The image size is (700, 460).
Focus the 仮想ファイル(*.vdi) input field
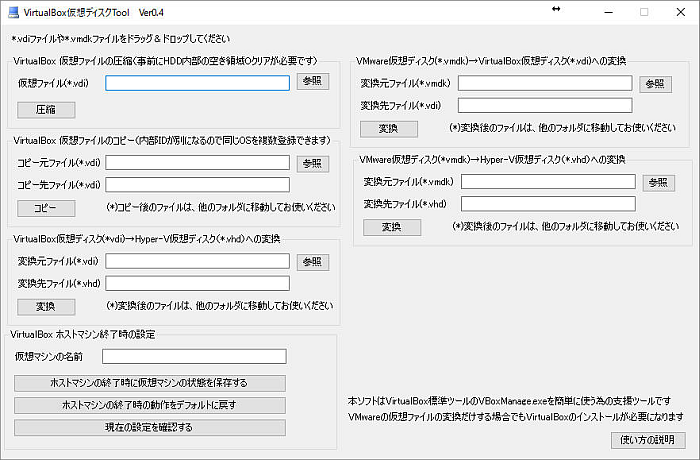click(197, 83)
